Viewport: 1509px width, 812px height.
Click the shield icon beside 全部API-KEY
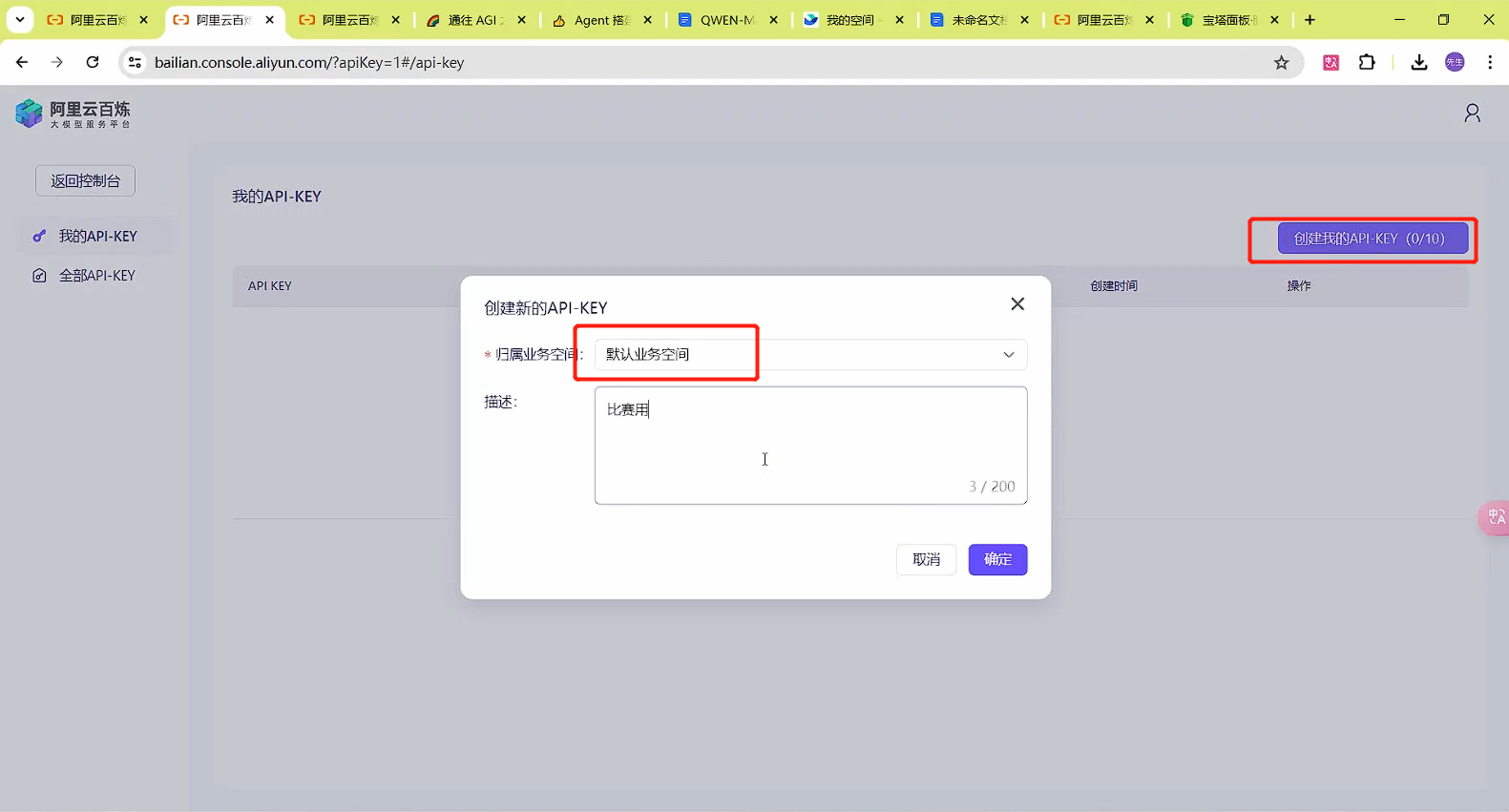click(x=39, y=276)
